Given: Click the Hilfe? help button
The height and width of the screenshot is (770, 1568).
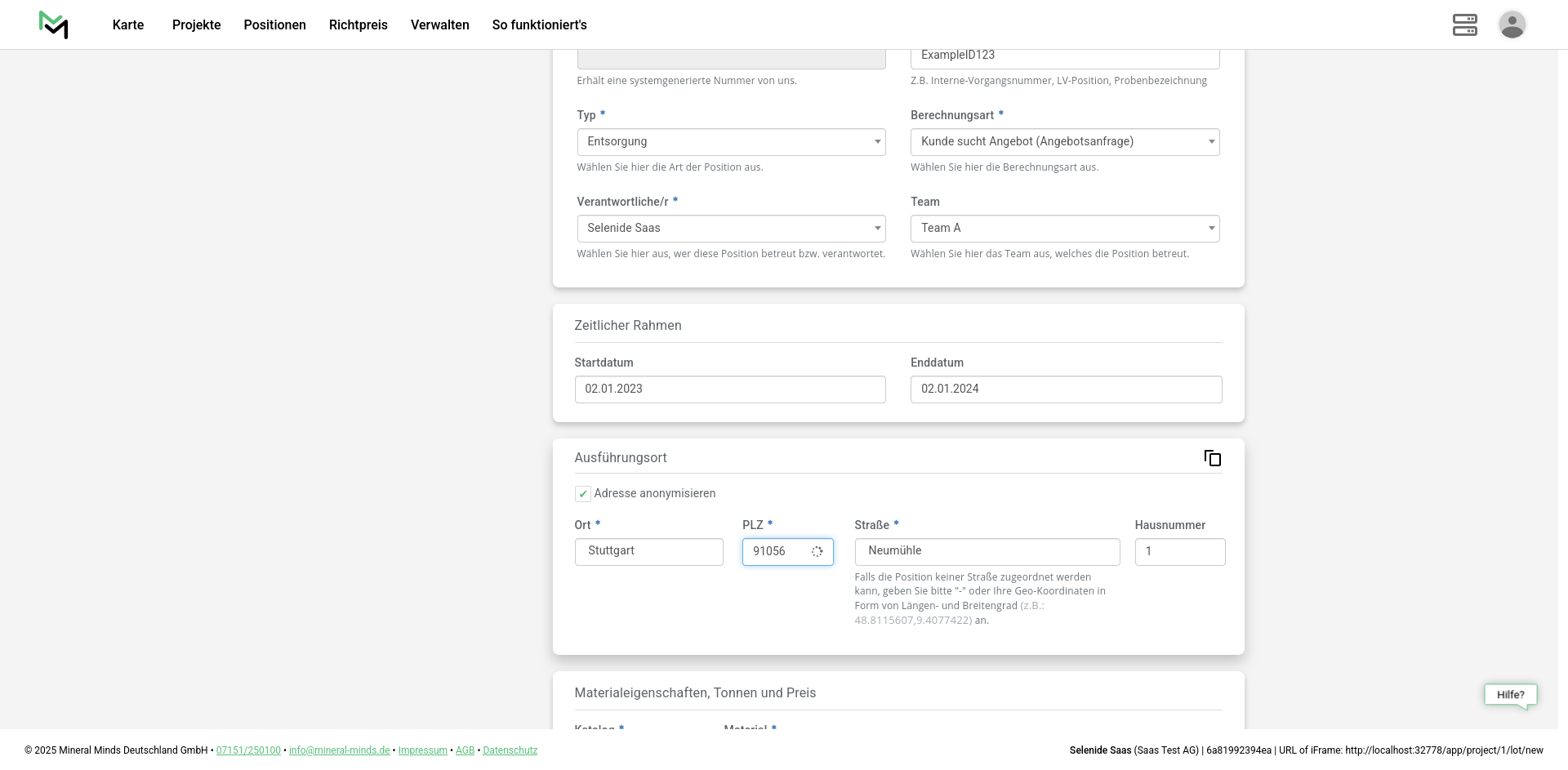Looking at the screenshot, I should click(x=1510, y=695).
